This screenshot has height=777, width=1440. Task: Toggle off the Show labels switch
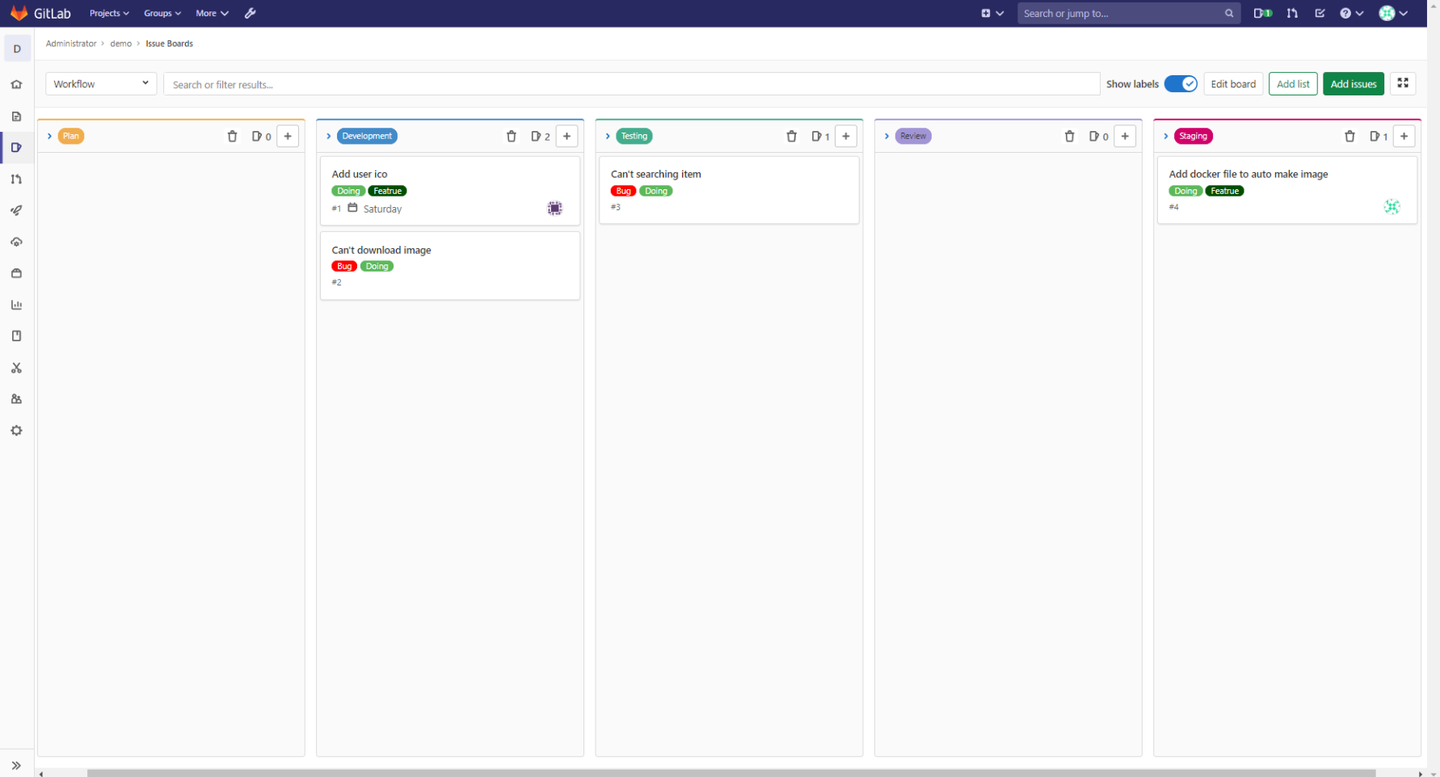pyautogui.click(x=1181, y=84)
